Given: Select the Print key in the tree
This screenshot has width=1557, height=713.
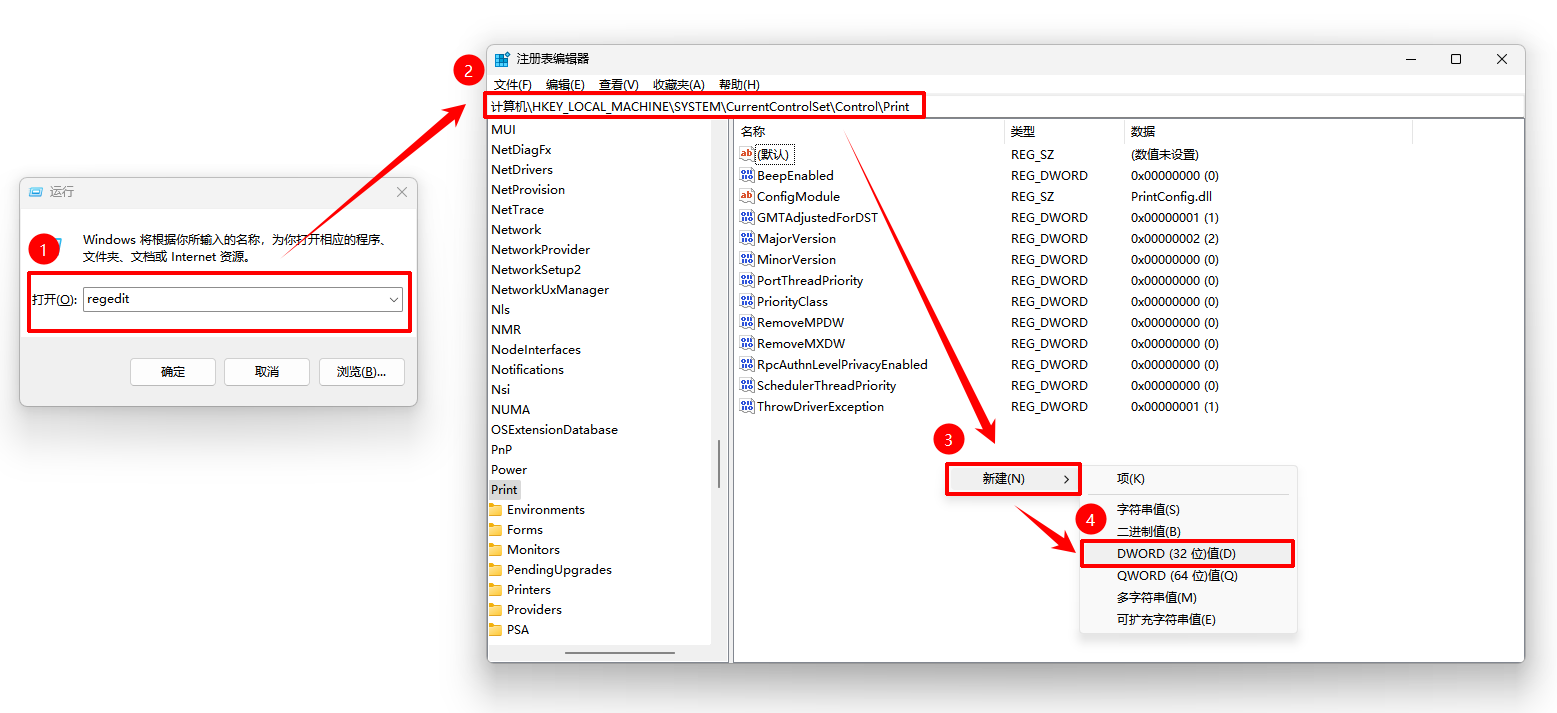Looking at the screenshot, I should coord(504,489).
